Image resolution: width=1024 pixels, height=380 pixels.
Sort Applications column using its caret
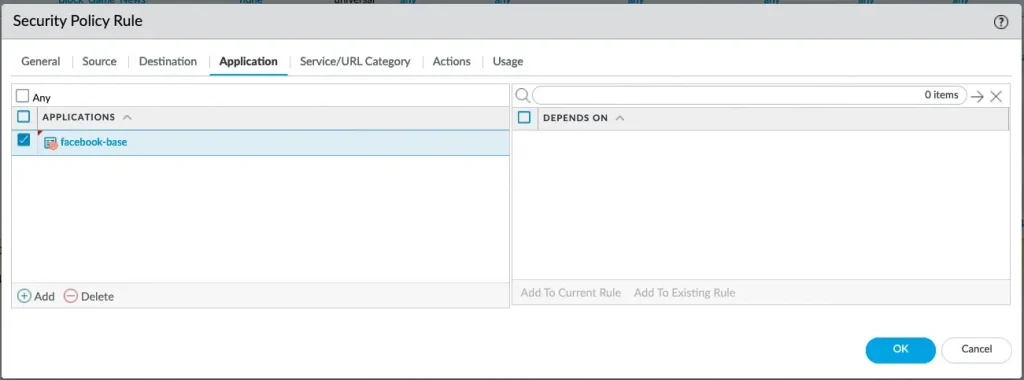pyautogui.click(x=127, y=118)
